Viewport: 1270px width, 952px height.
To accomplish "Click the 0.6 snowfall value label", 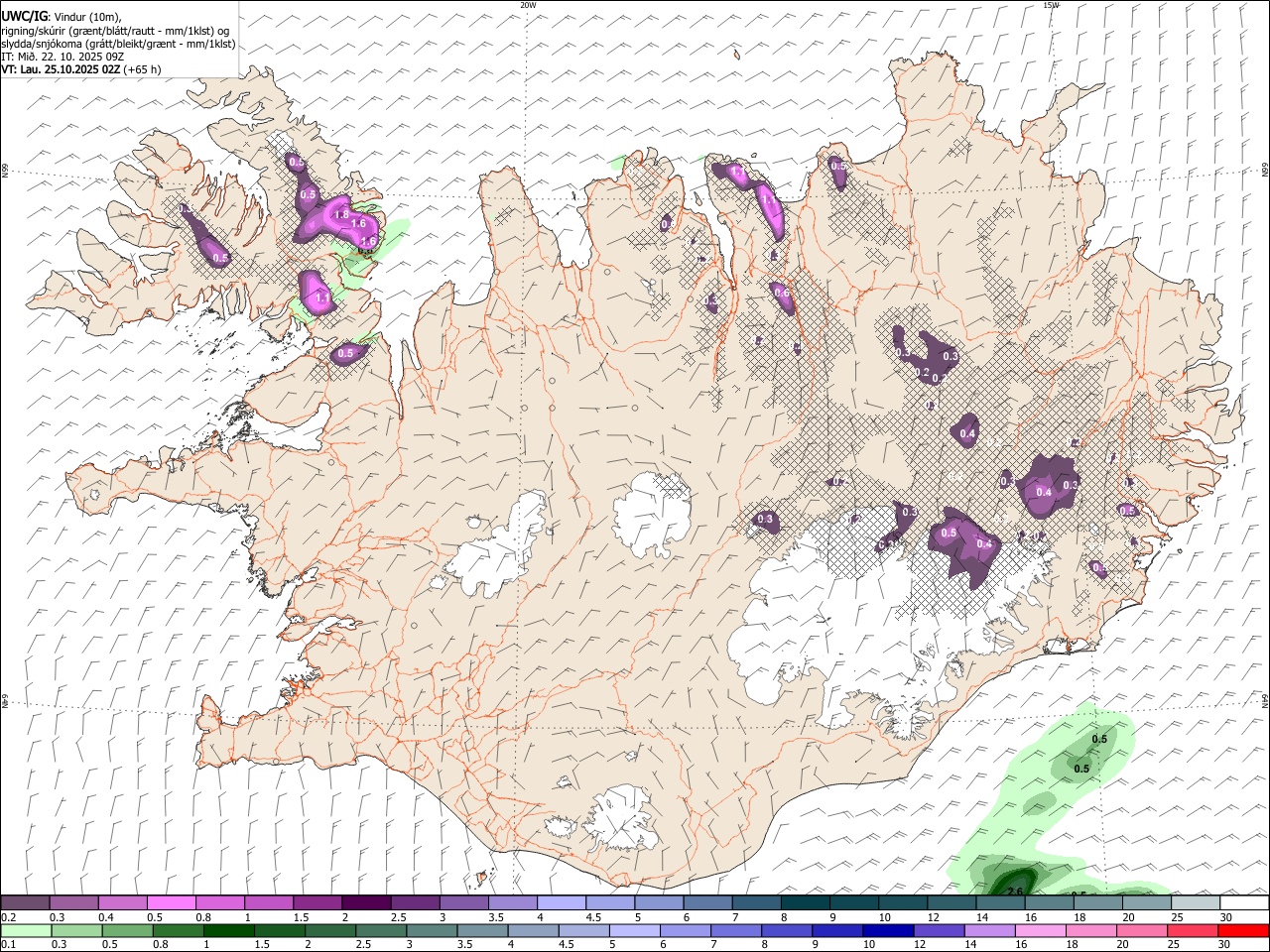I will tap(782, 293).
